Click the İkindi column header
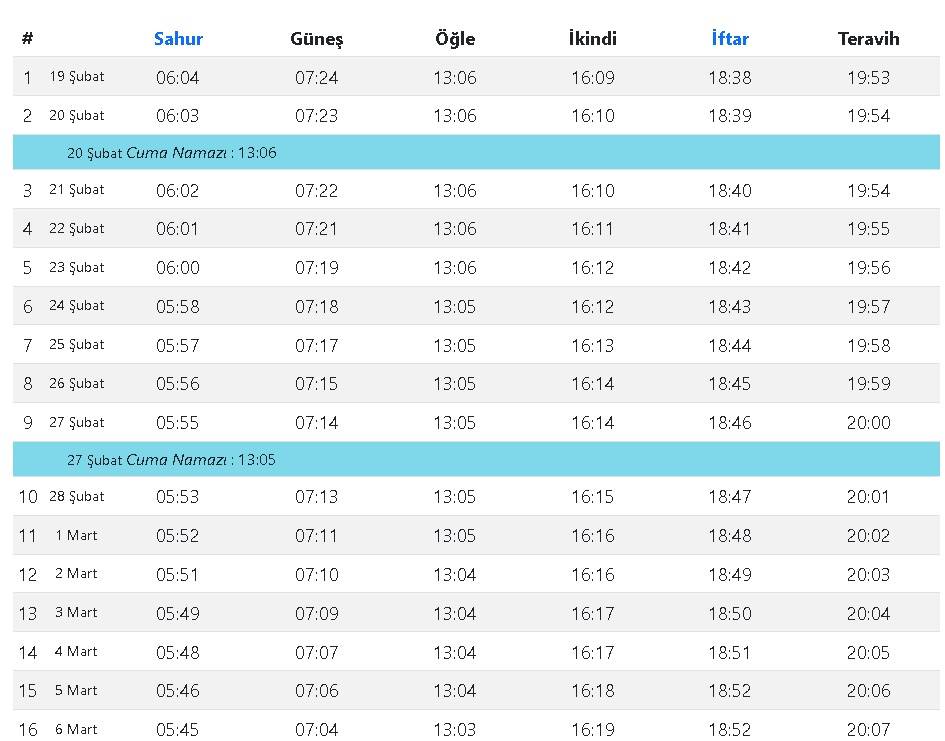The height and width of the screenshot is (741, 945). coord(592,39)
